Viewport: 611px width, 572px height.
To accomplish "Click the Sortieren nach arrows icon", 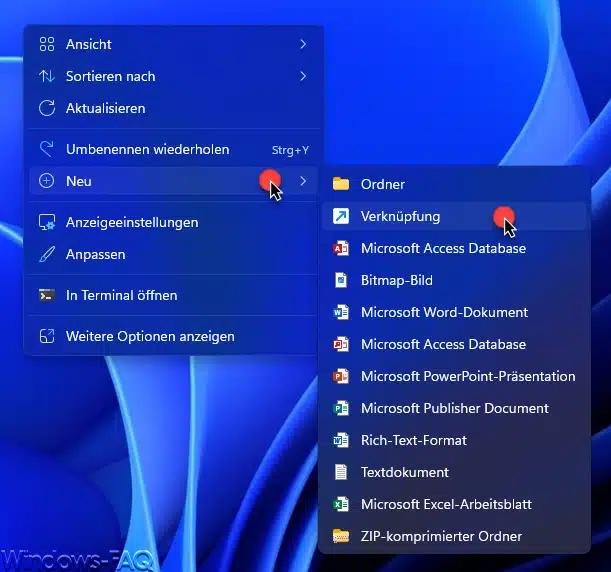I will [x=47, y=76].
